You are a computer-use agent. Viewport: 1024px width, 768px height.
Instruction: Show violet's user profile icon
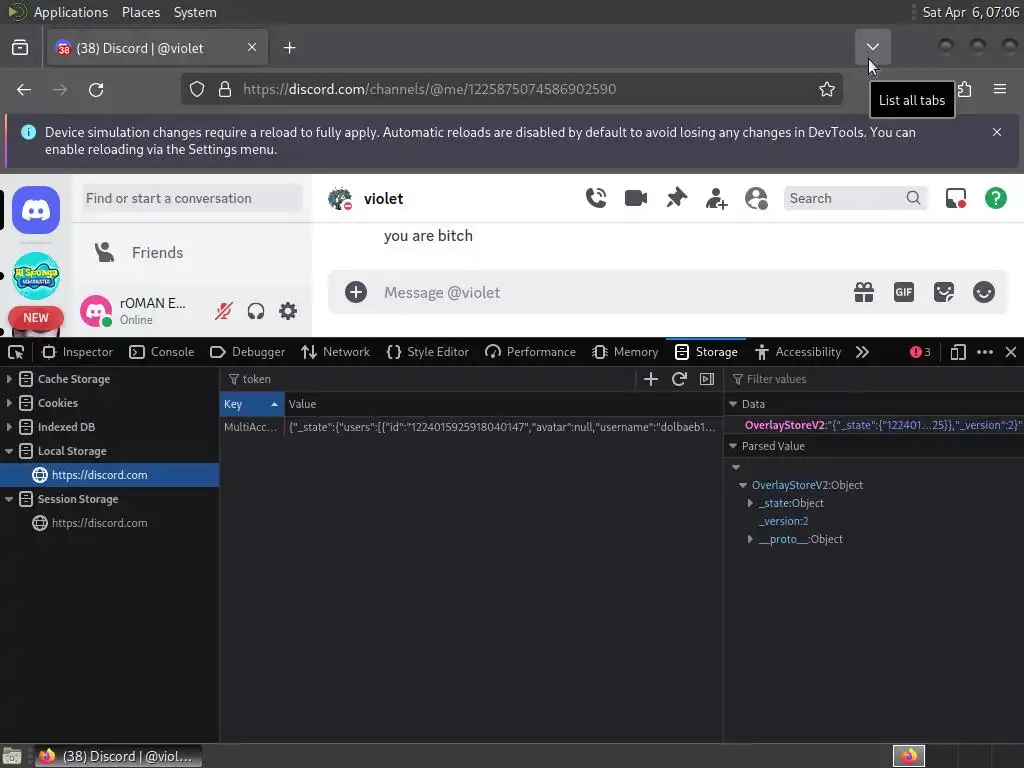coord(756,198)
